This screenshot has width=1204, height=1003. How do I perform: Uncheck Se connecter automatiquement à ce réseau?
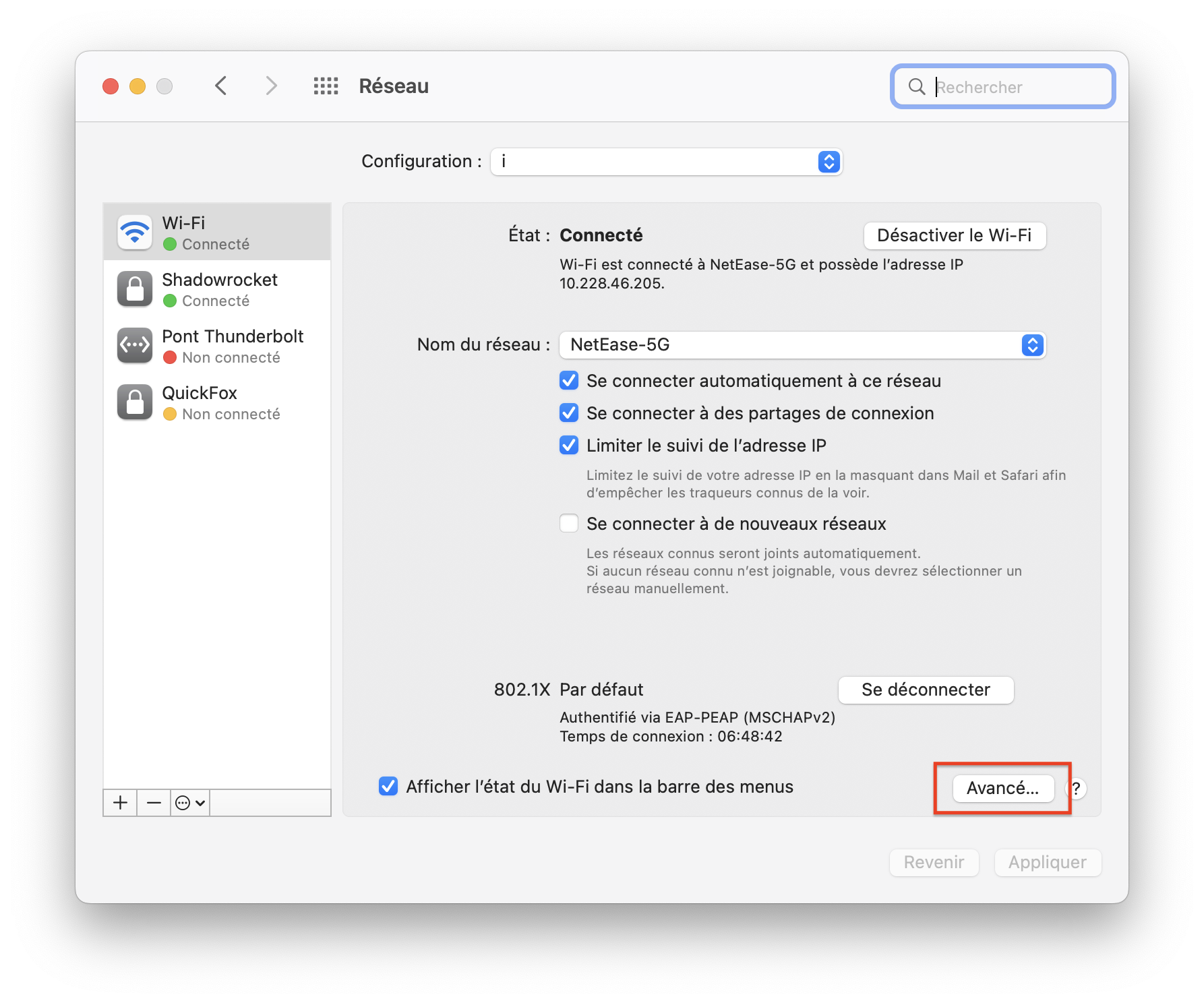point(569,381)
